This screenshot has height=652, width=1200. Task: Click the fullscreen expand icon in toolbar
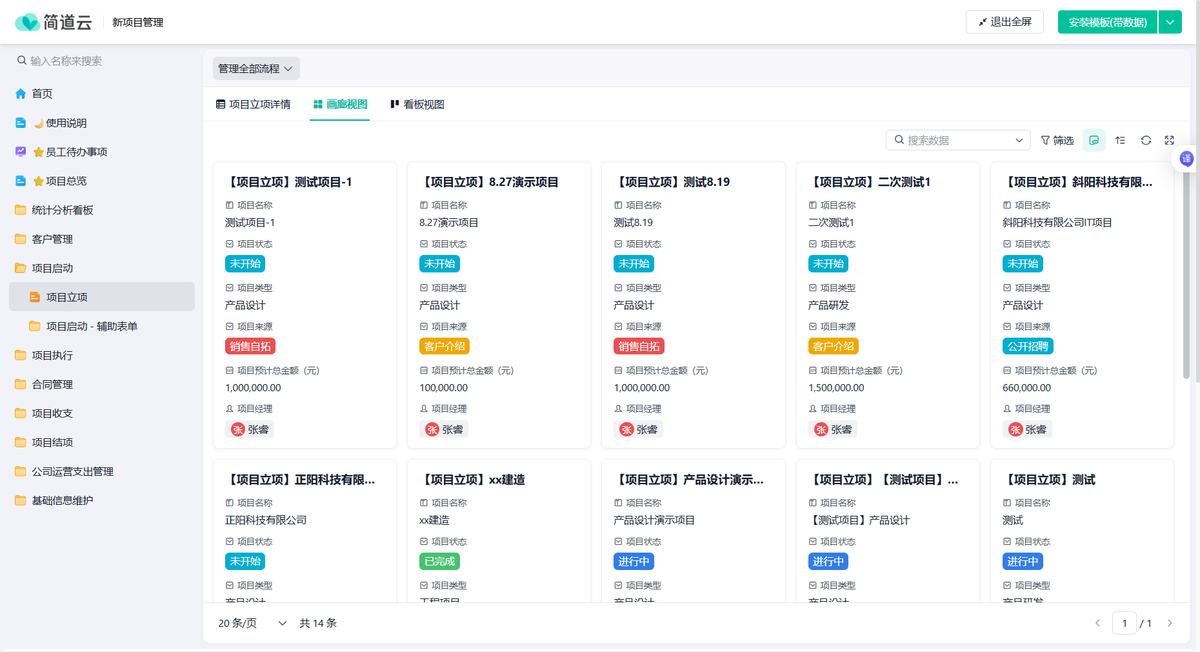click(1169, 141)
